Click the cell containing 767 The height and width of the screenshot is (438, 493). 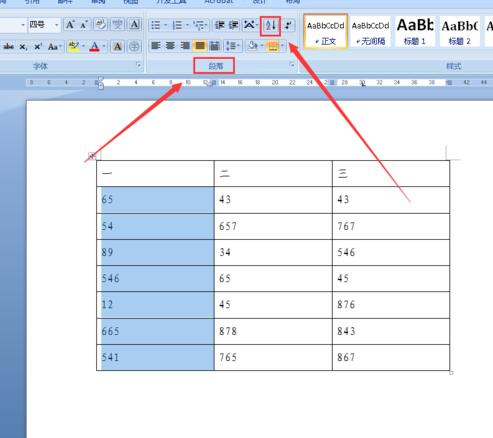(x=391, y=226)
